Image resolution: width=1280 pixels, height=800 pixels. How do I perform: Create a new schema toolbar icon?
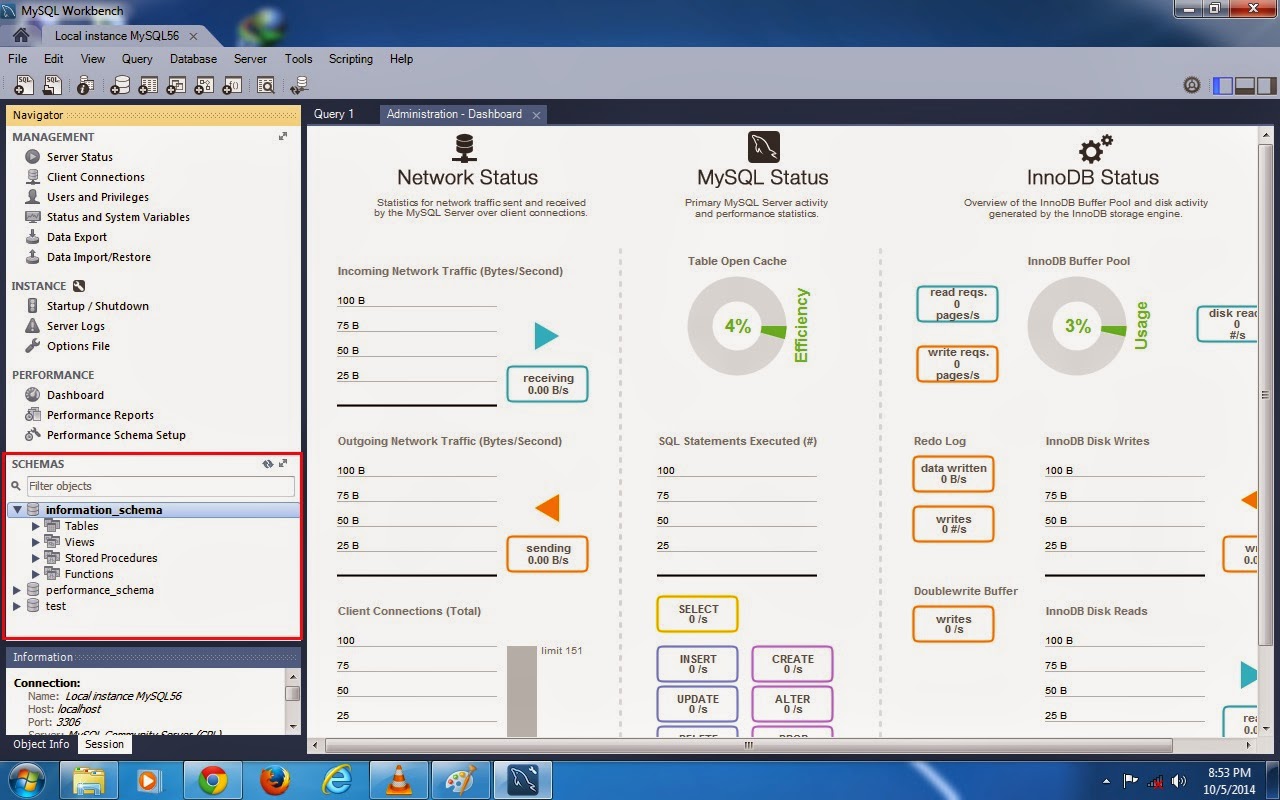pyautogui.click(x=120, y=86)
